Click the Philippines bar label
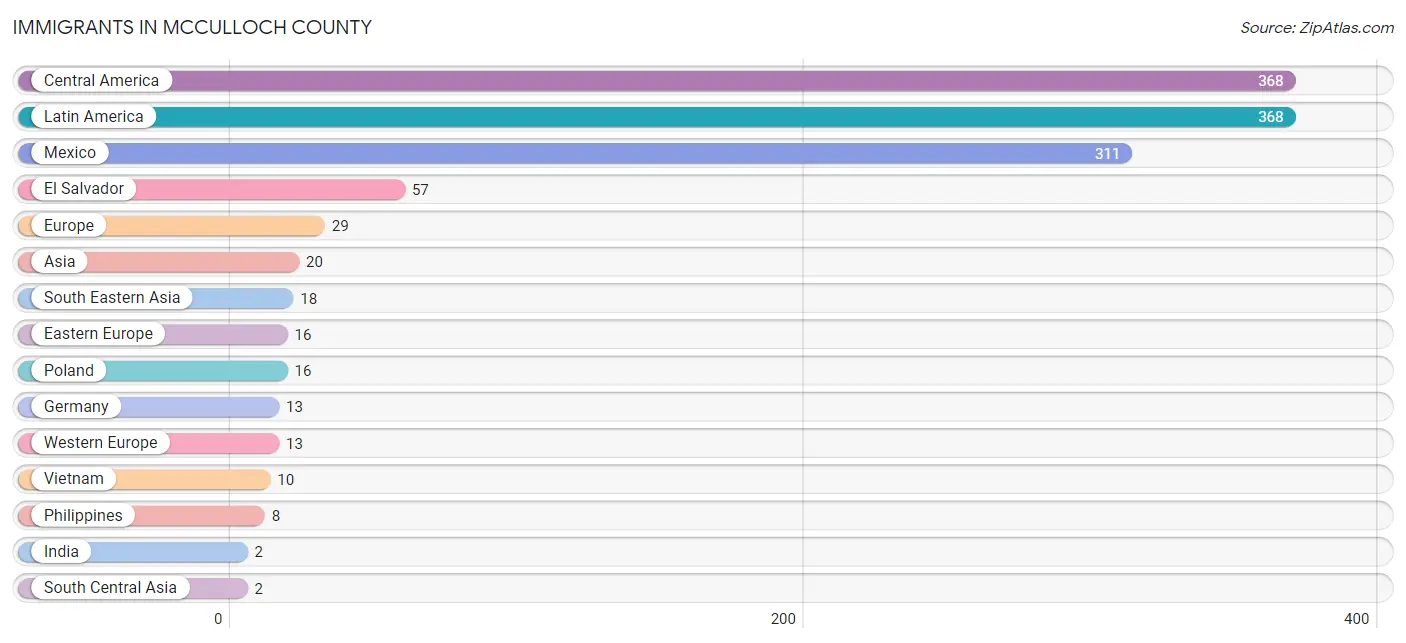 point(84,516)
